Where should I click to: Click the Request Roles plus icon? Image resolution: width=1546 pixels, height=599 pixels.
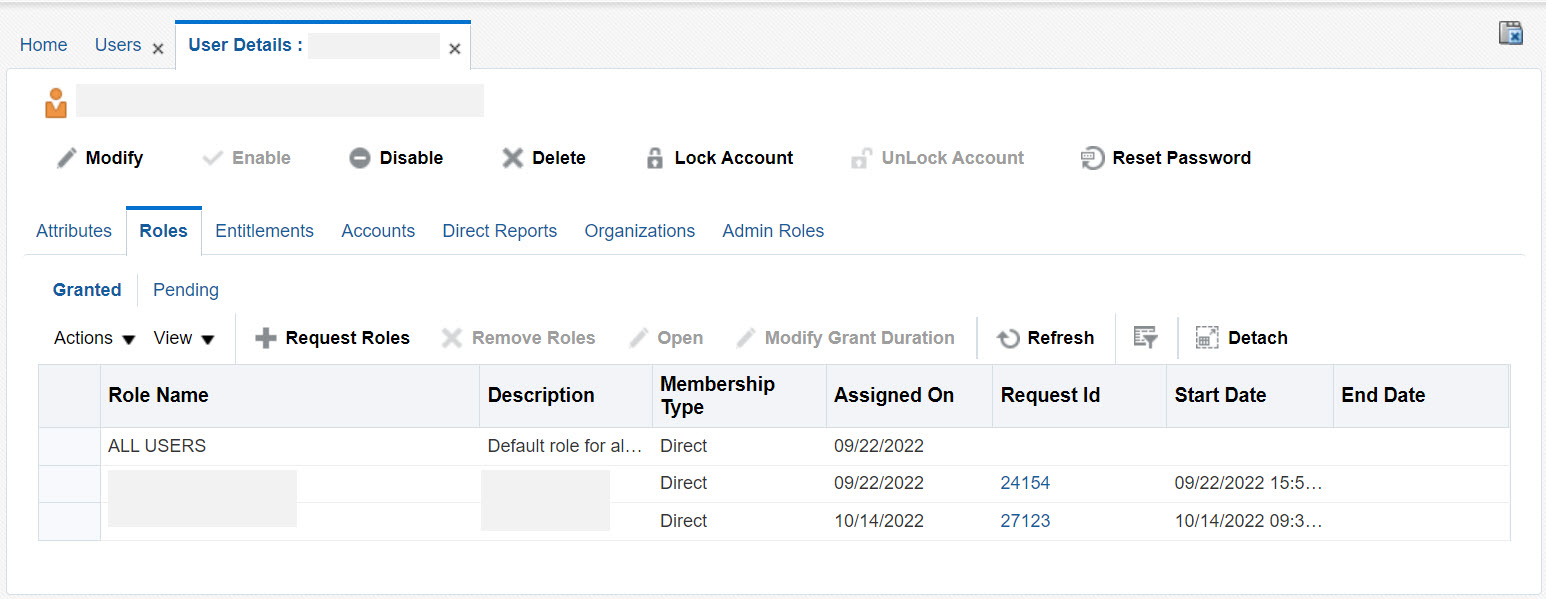tap(266, 337)
